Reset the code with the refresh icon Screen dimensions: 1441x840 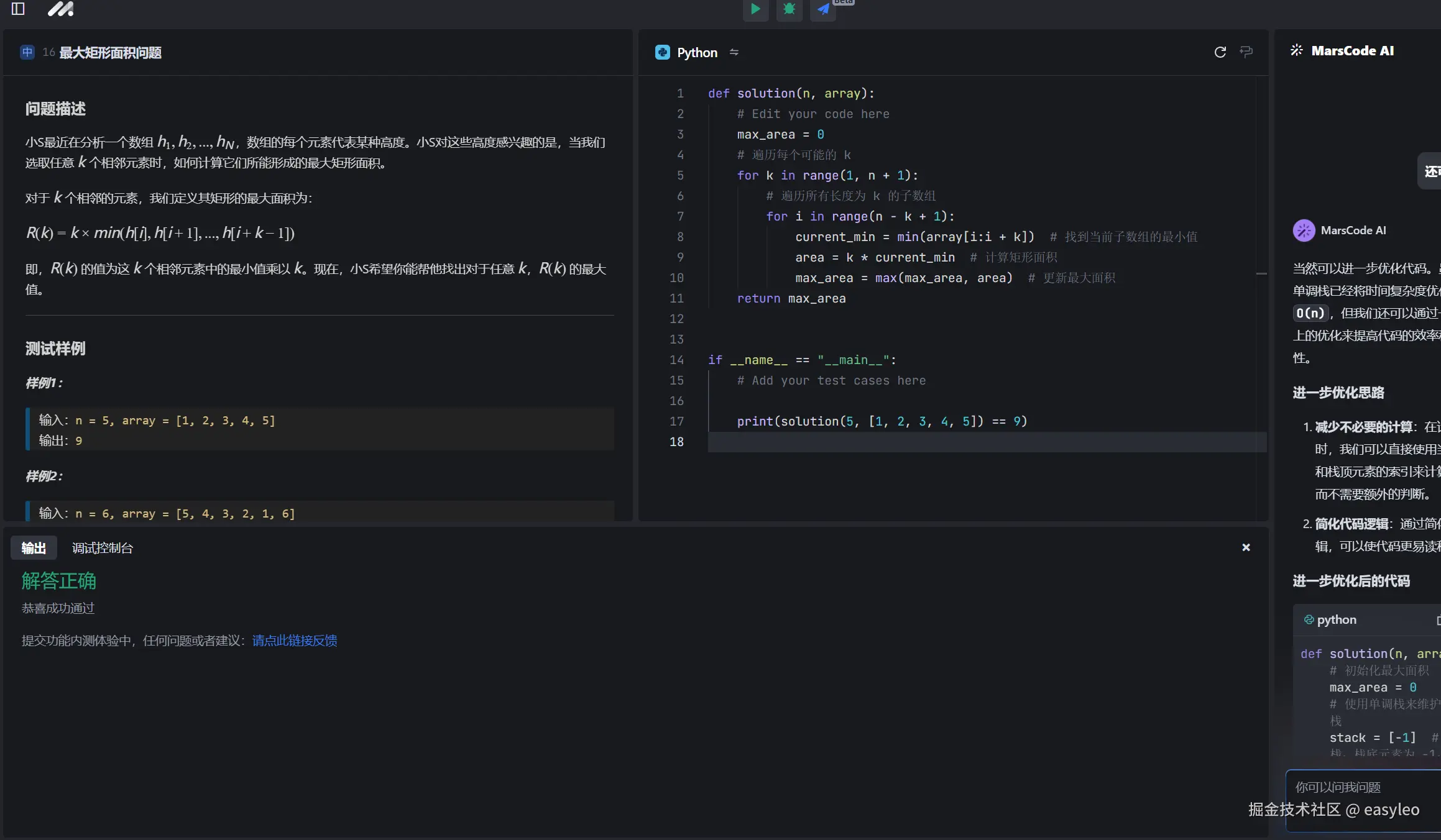pos(1220,52)
